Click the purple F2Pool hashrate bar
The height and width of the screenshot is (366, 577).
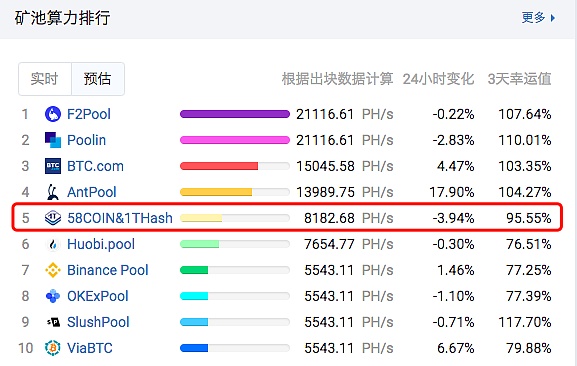pyautogui.click(x=235, y=114)
